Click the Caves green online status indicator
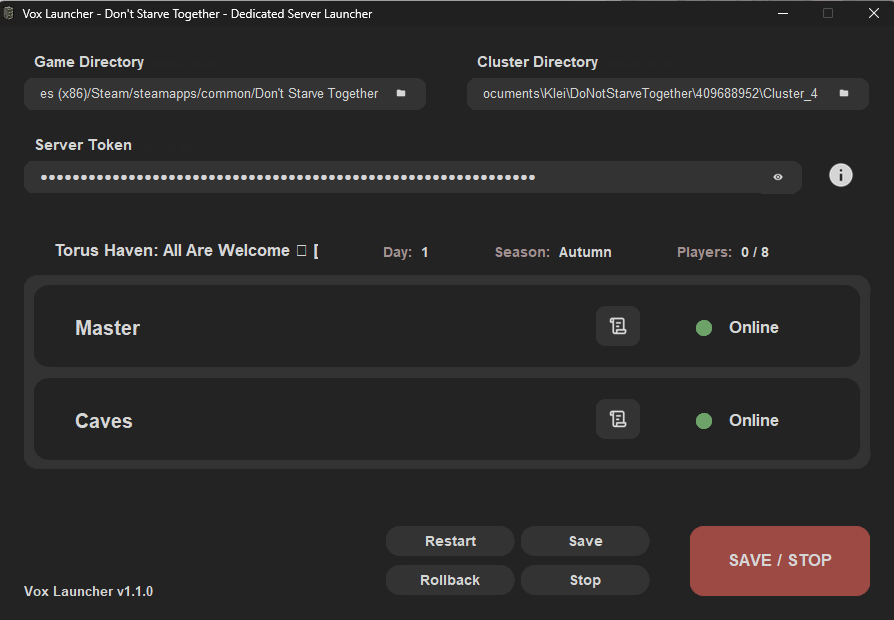Screen dimensions: 894x620 [x=704, y=421]
